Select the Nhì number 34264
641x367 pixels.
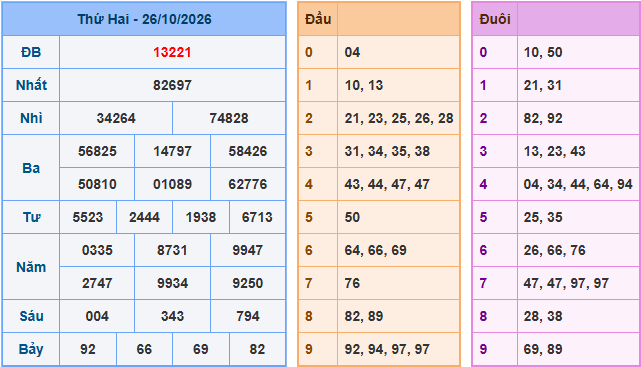(116, 119)
